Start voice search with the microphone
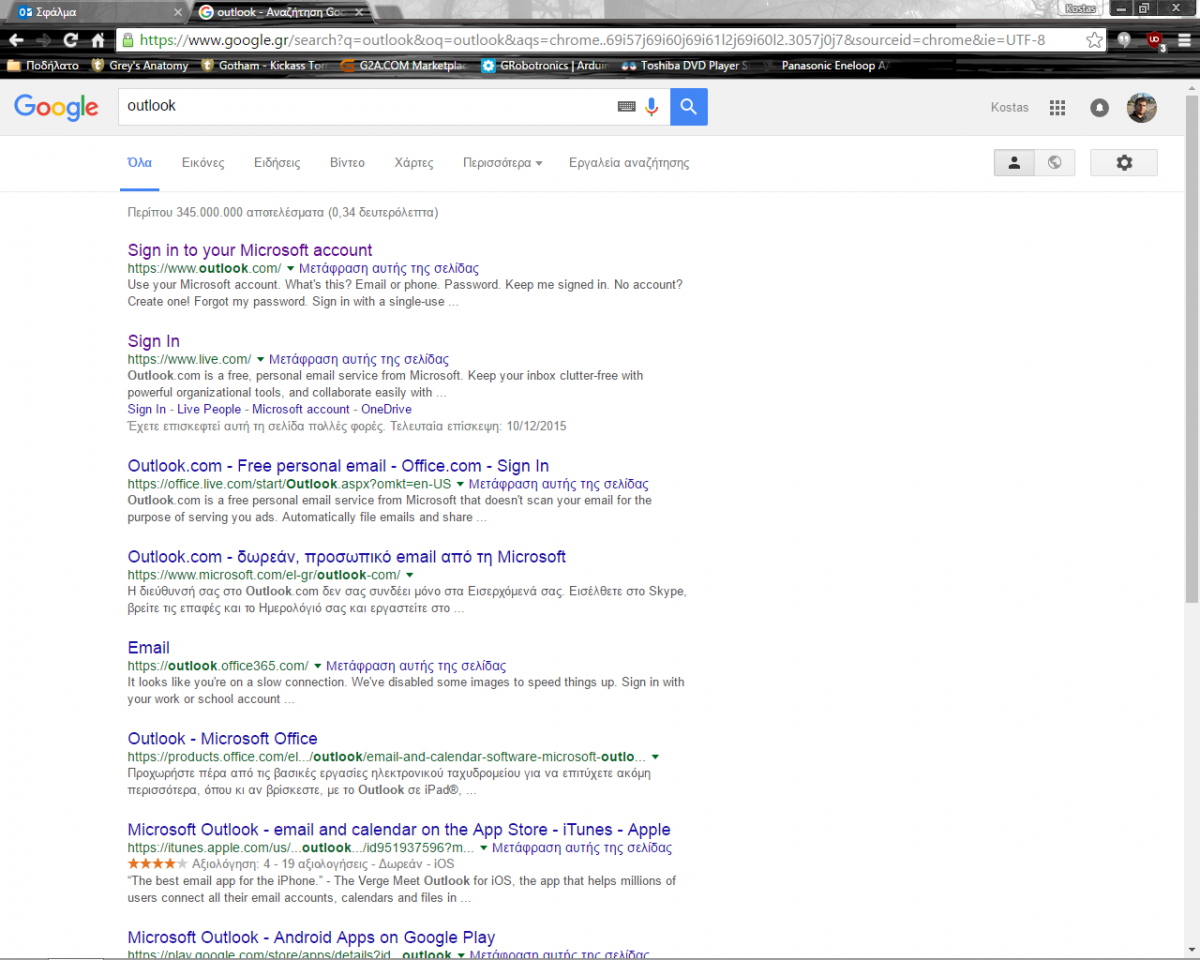This screenshot has height=960, width=1200. pos(652,106)
